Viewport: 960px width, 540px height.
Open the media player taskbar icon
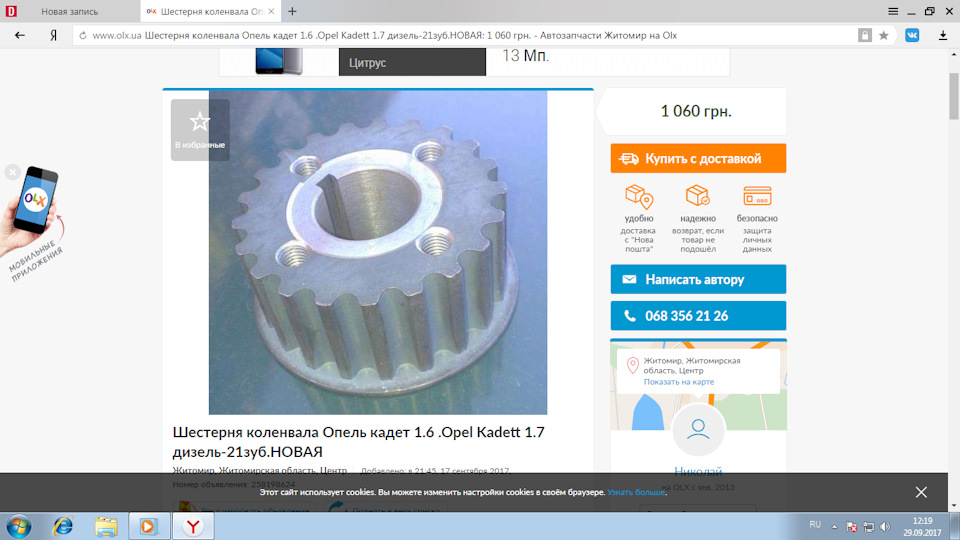pos(149,527)
